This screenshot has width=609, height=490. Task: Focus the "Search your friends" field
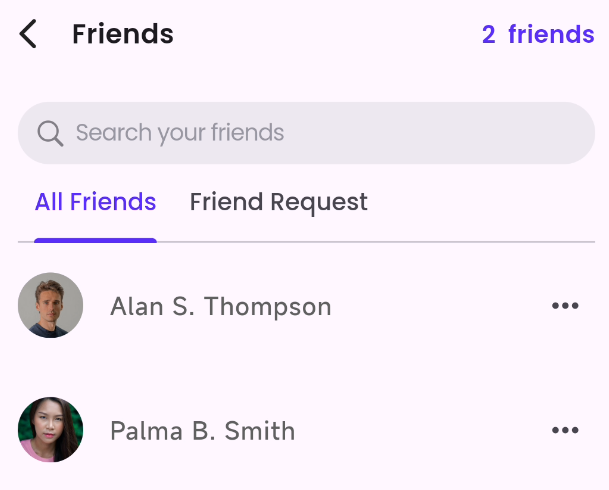(330, 133)
